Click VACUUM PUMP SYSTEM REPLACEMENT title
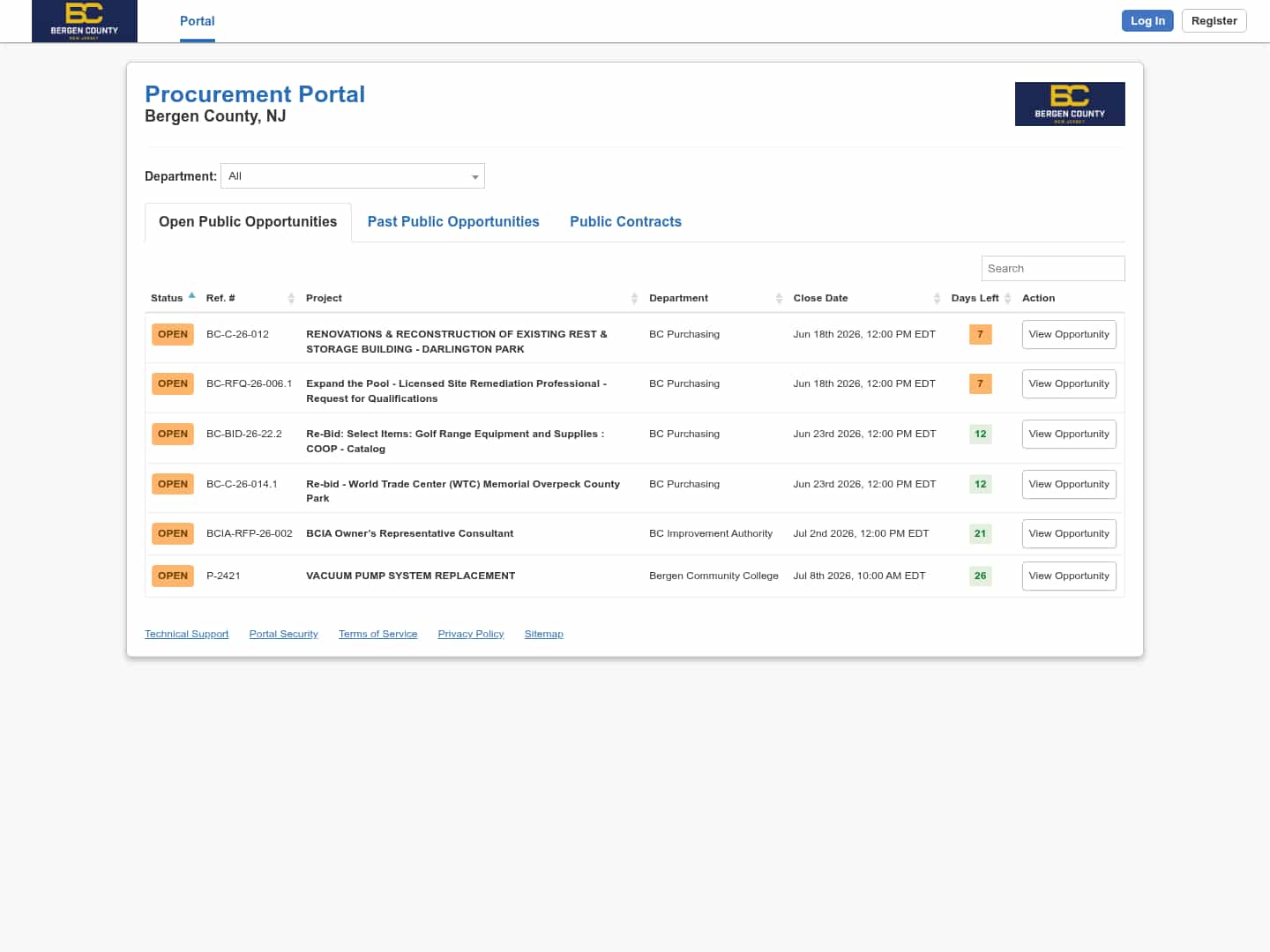Screen dimensions: 1270x952 coord(410,576)
